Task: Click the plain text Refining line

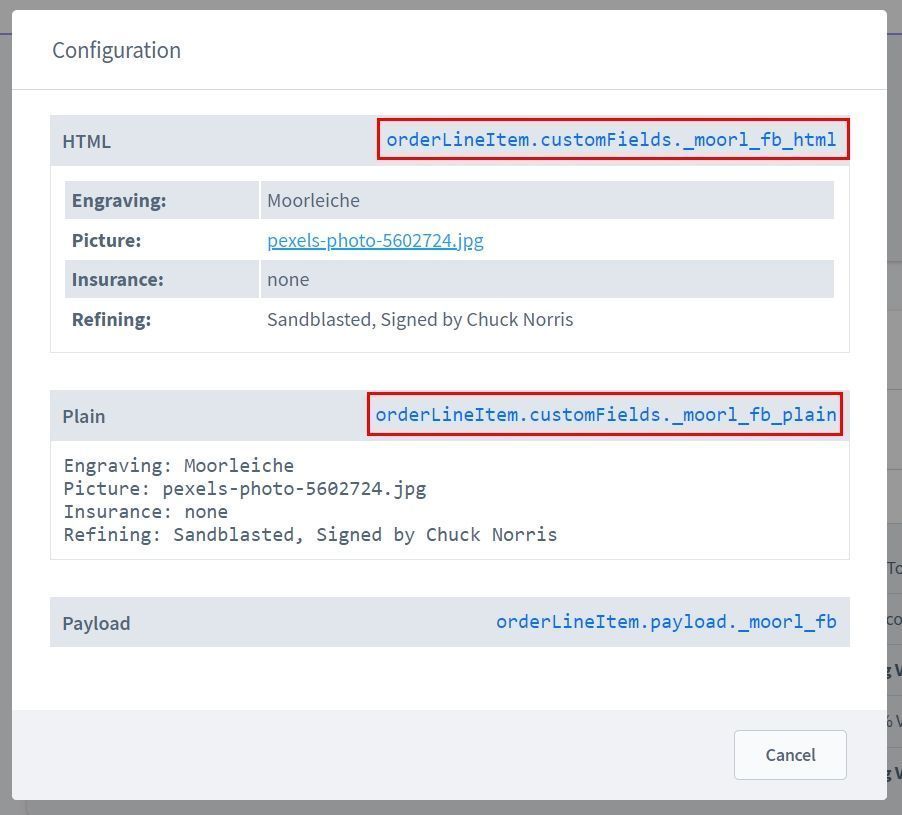Action: [310, 534]
